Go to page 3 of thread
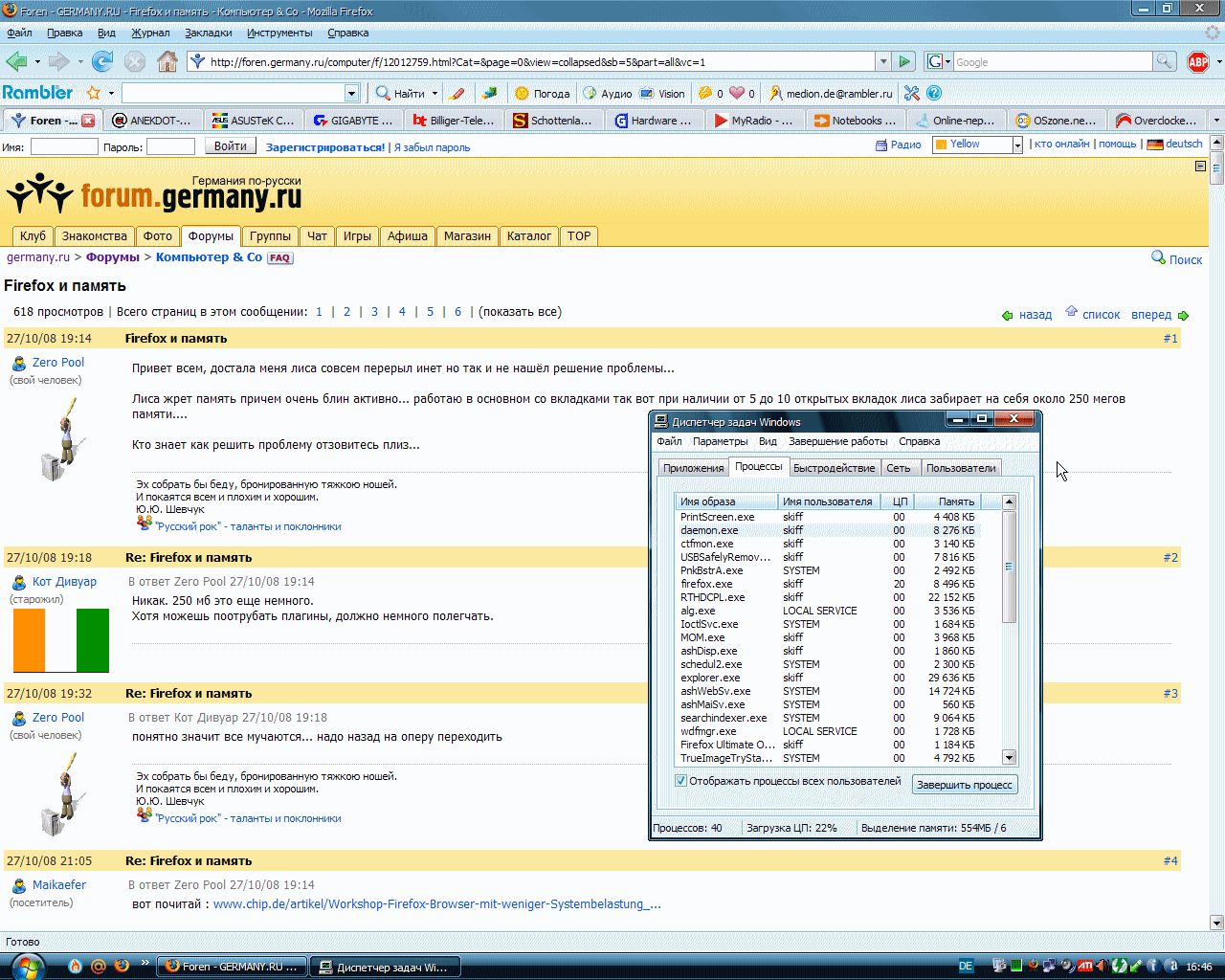Screen dimensions: 1225x980 tap(374, 312)
